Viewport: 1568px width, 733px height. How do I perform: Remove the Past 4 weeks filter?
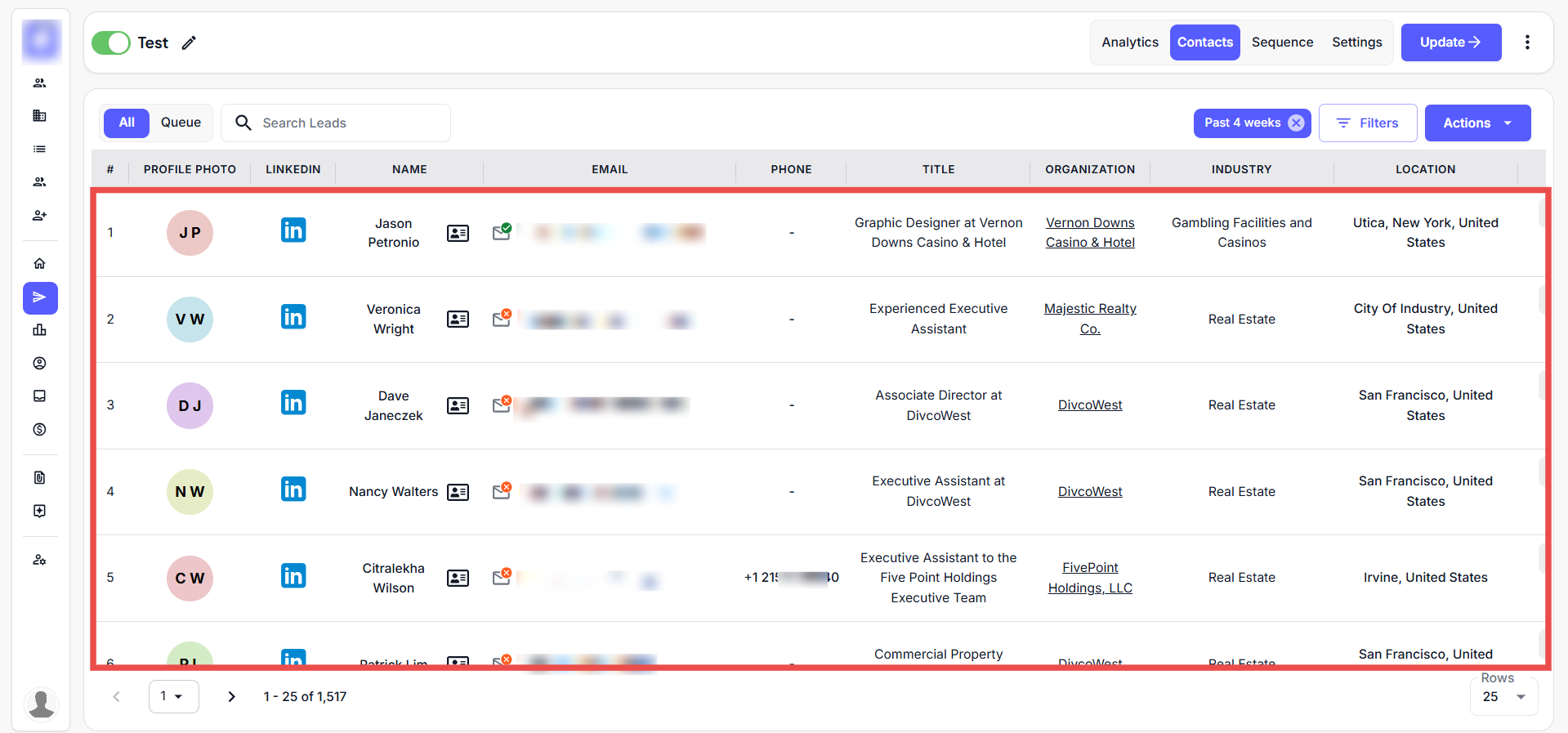tap(1296, 123)
